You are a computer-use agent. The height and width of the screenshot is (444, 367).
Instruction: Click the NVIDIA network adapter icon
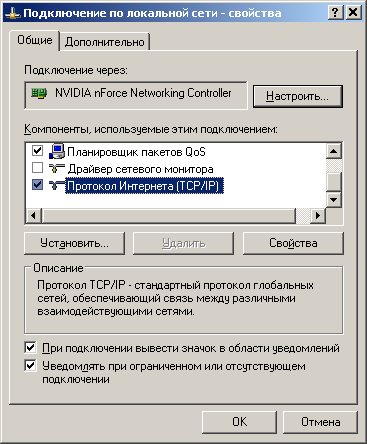pyautogui.click(x=39, y=94)
